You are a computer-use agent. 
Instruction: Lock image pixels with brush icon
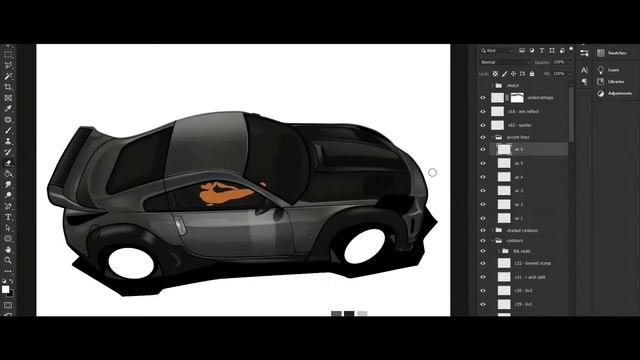(x=504, y=74)
